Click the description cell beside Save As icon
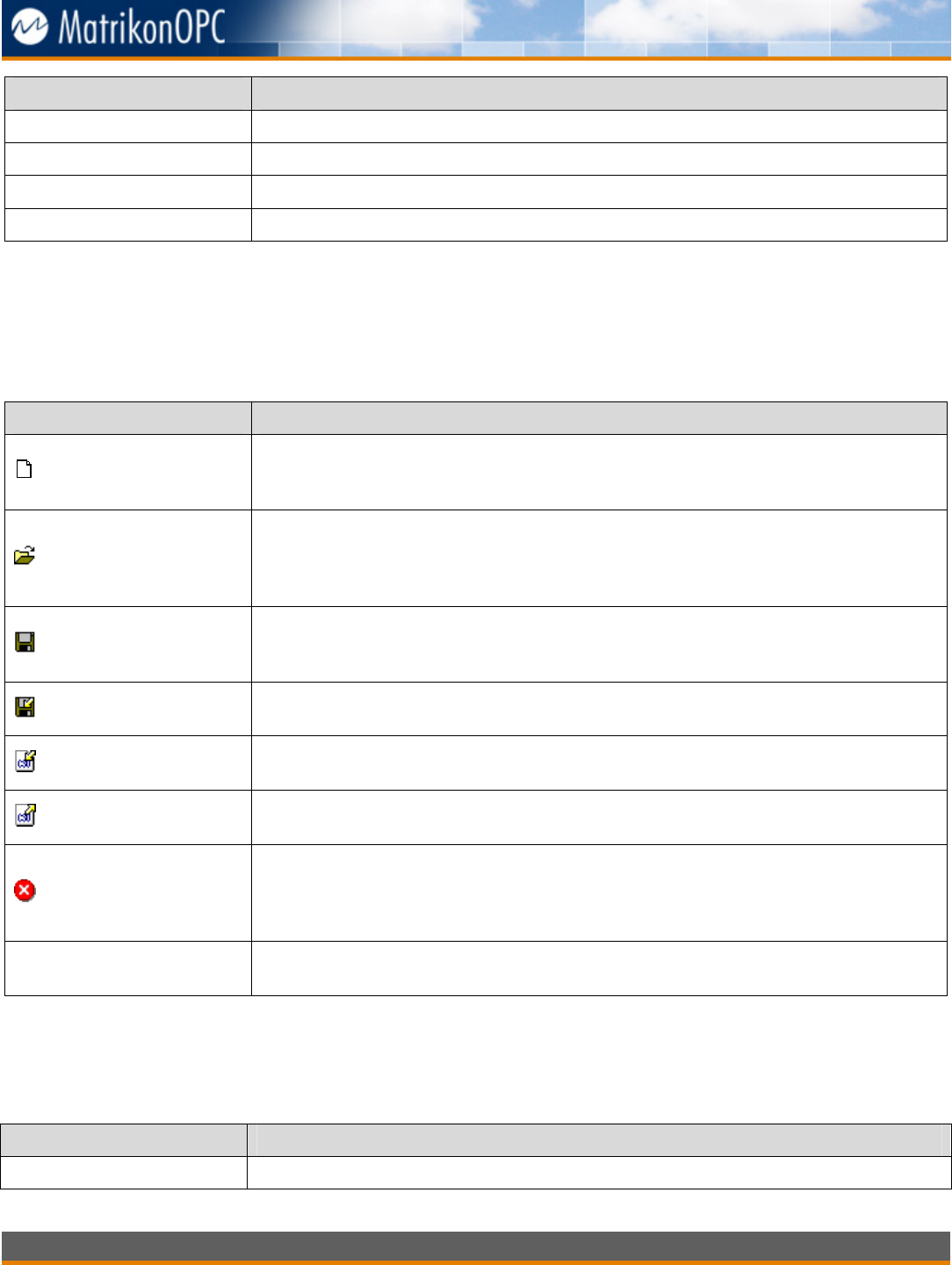952x1265 pixels. click(x=598, y=708)
